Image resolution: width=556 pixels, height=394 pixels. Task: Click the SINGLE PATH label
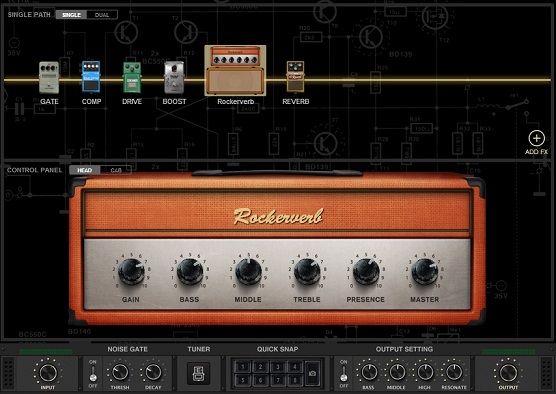pos(29,15)
